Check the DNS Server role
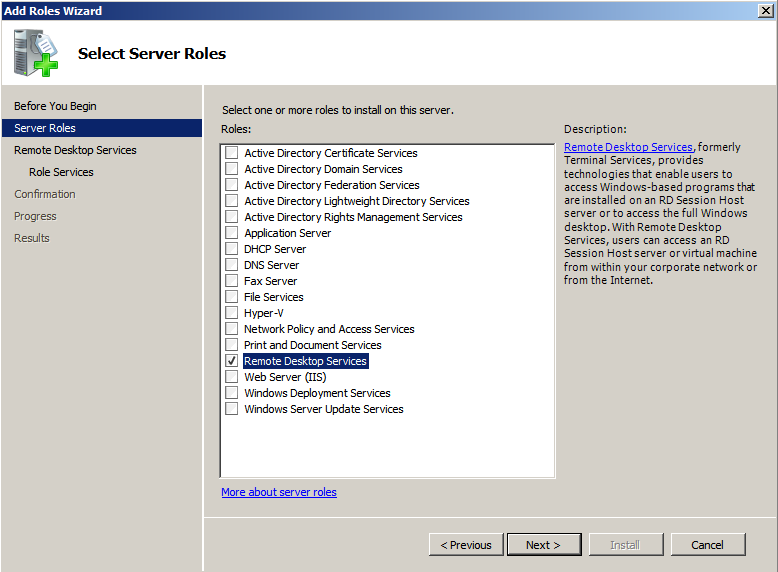 point(231,264)
